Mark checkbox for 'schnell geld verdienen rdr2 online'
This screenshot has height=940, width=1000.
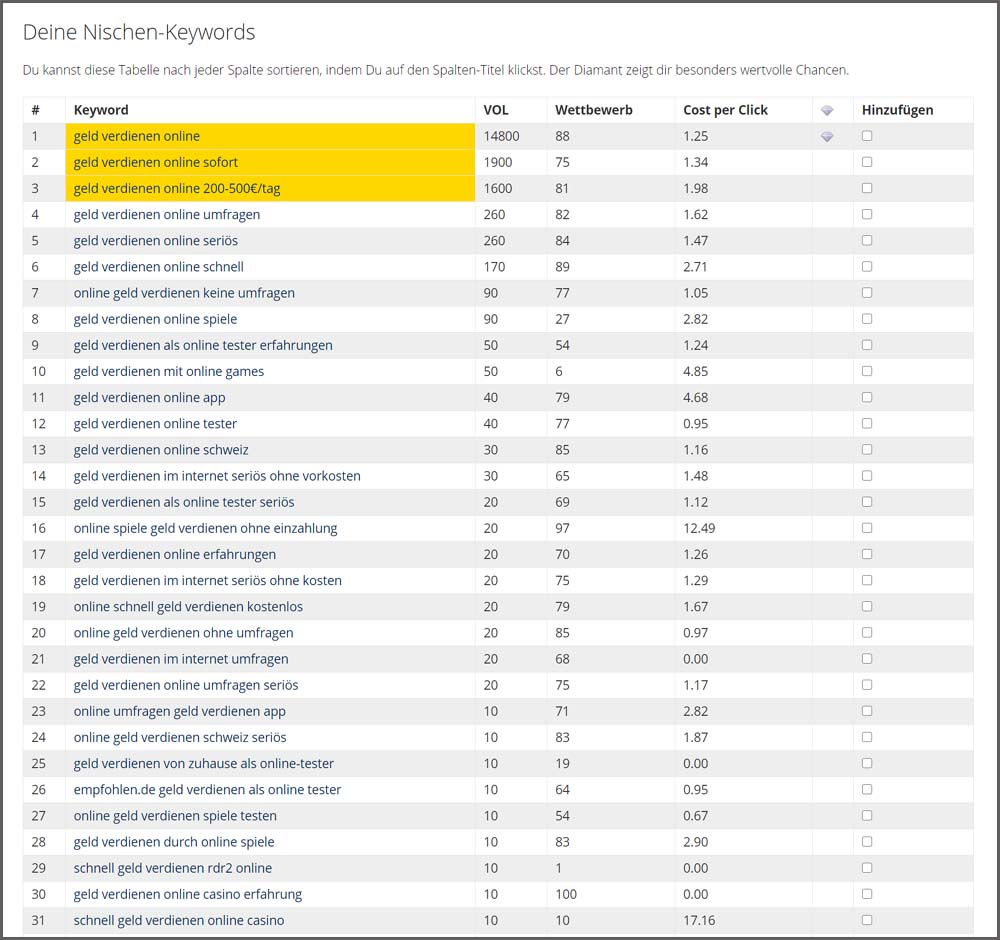pyautogui.click(x=867, y=868)
